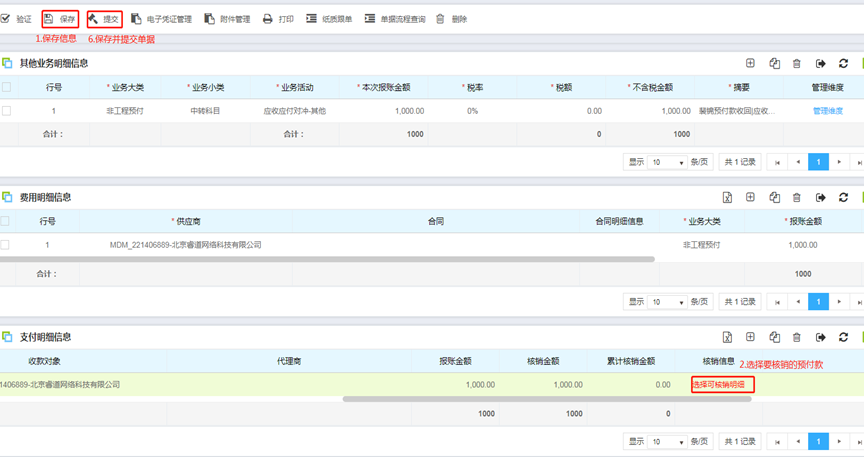The height and width of the screenshot is (457, 864).
Task: Excel import icon in 支付明细信息 section
Action: click(x=727, y=337)
